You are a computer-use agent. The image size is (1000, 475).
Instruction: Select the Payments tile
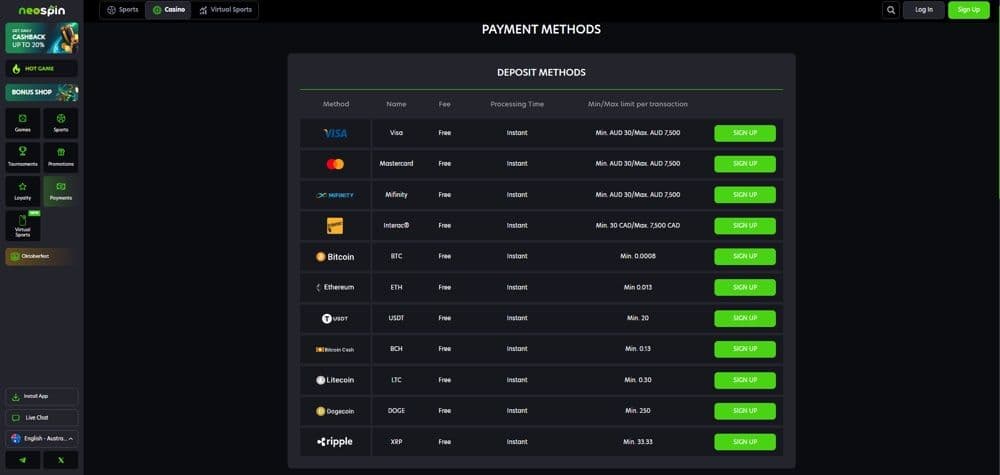(x=61, y=191)
